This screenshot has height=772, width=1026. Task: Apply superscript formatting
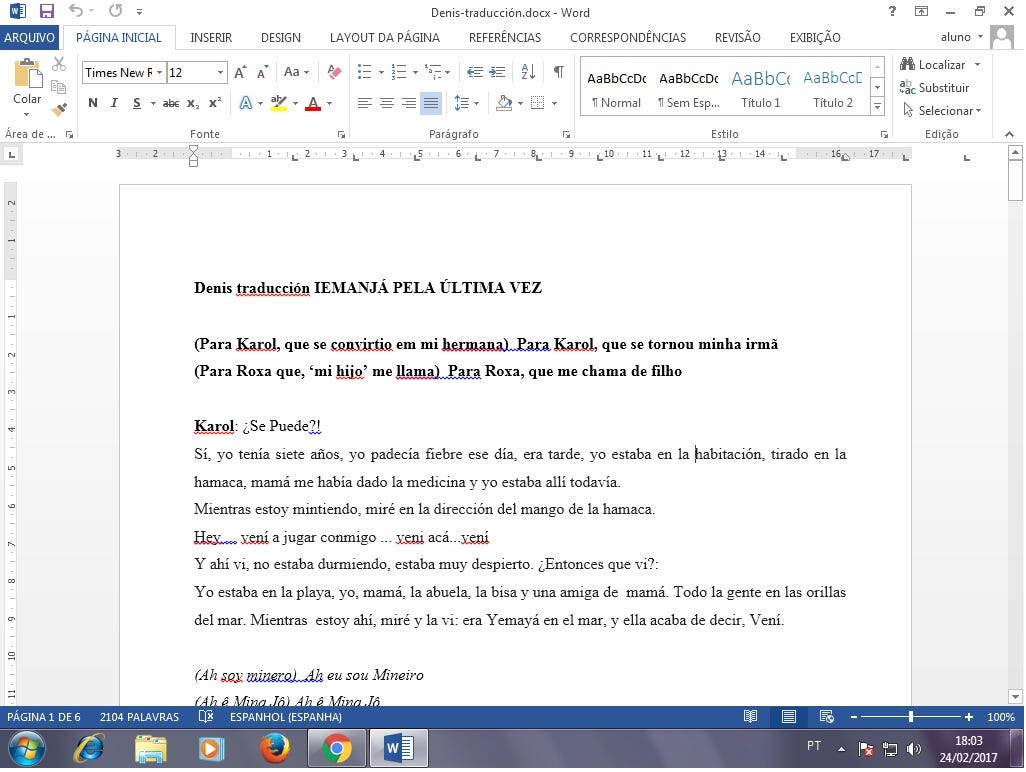click(x=215, y=103)
